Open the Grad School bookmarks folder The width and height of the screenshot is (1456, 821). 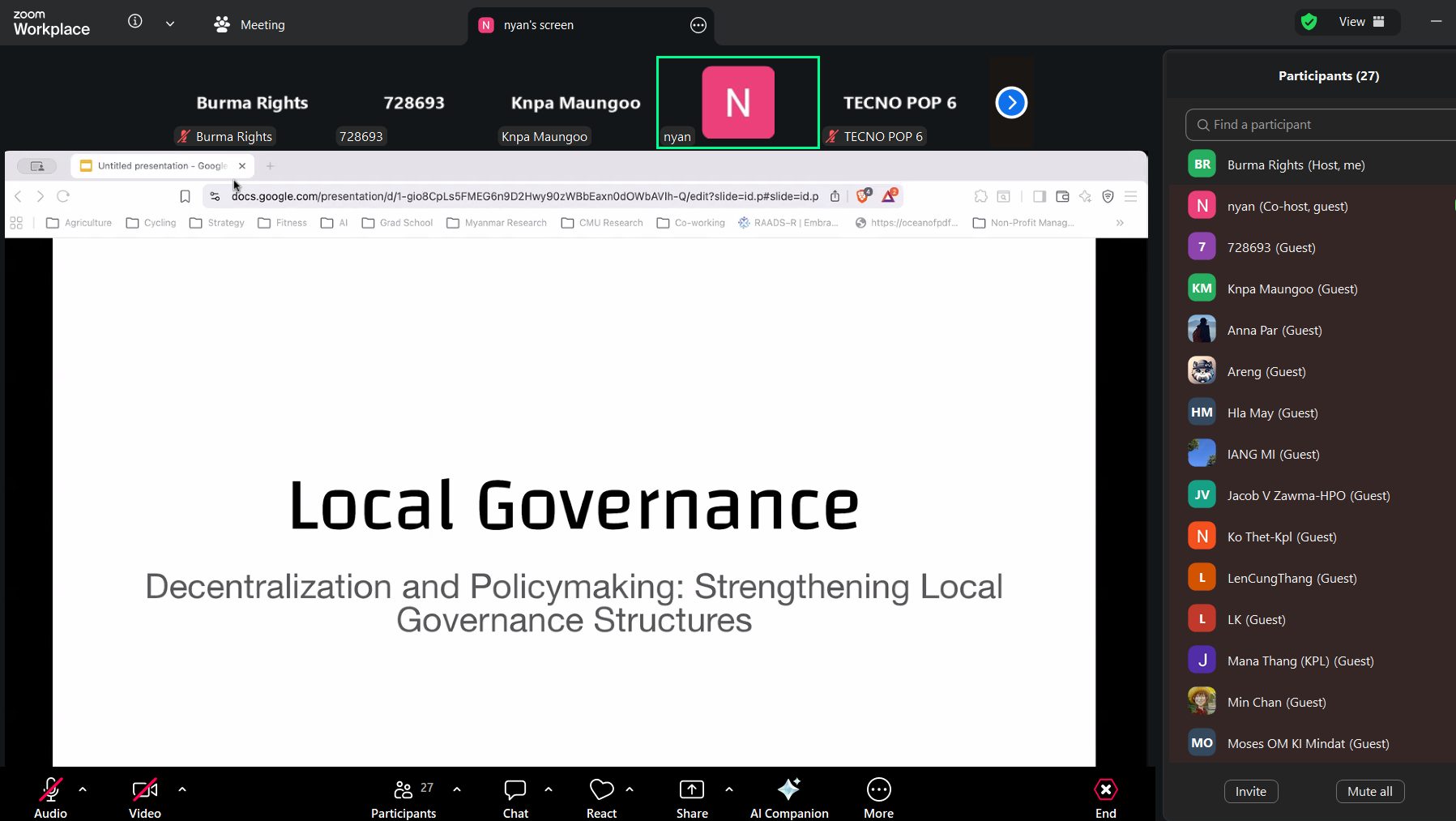click(398, 223)
